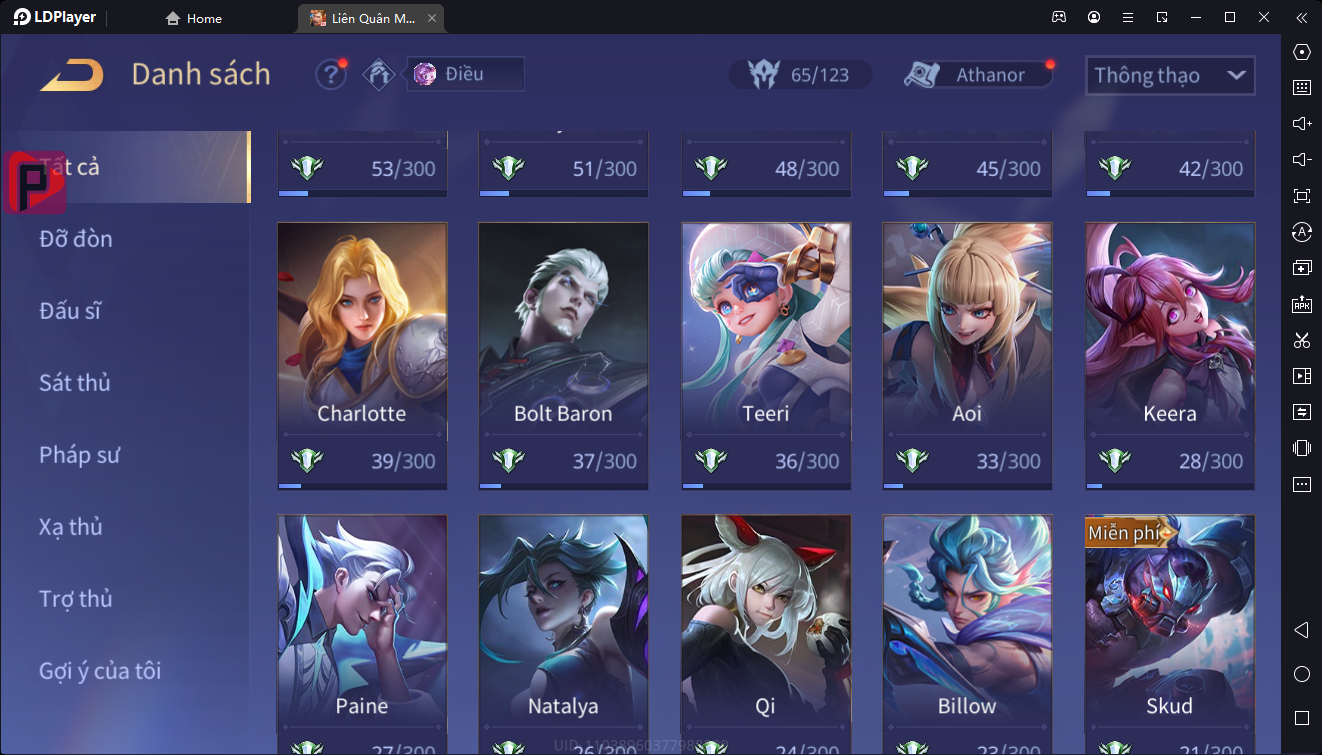Select the Đỡ đòn category tab
Viewport: 1322px width, 755px height.
point(76,239)
